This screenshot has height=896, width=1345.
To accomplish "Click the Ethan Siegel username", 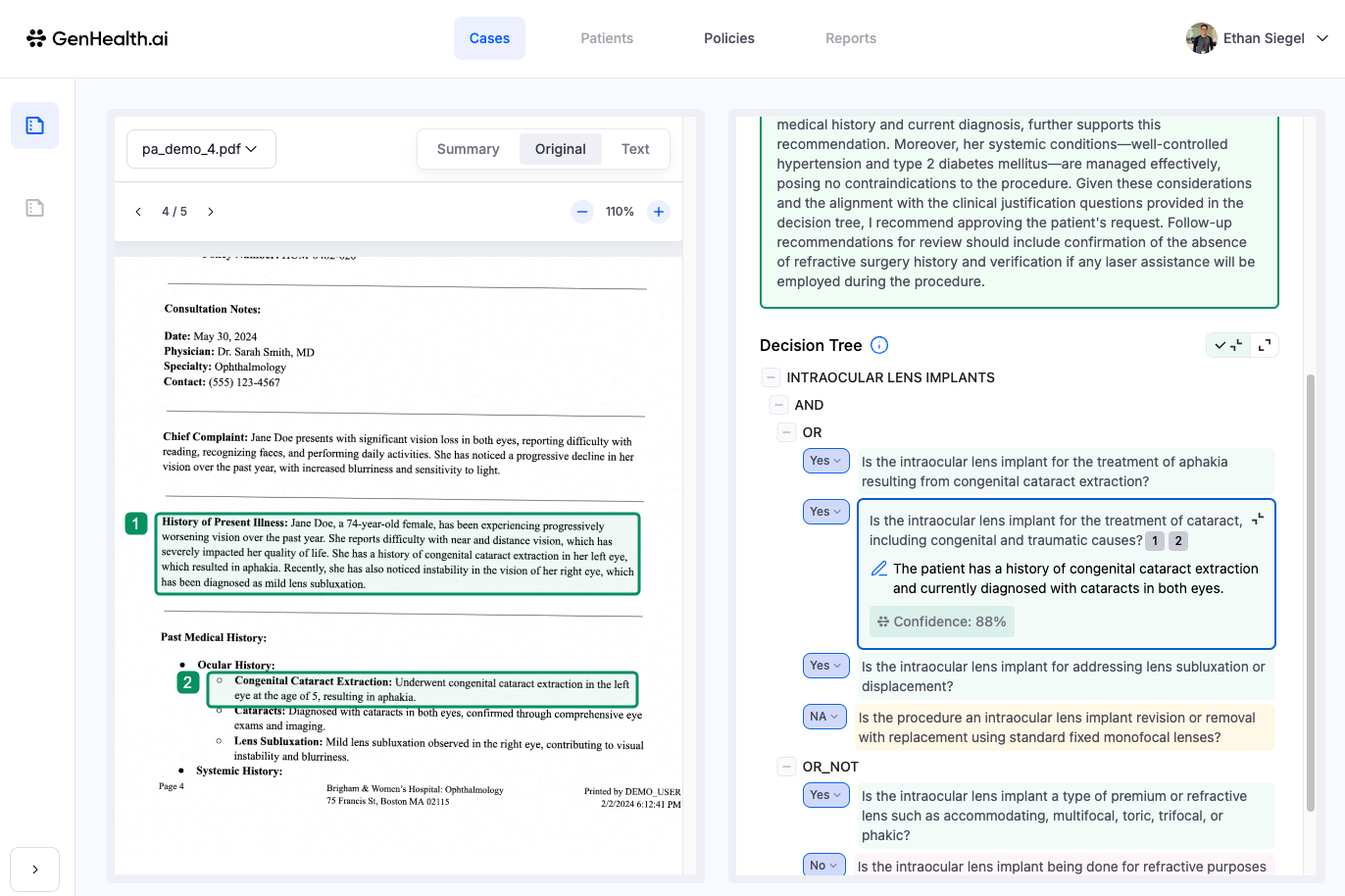I will tap(1264, 38).
